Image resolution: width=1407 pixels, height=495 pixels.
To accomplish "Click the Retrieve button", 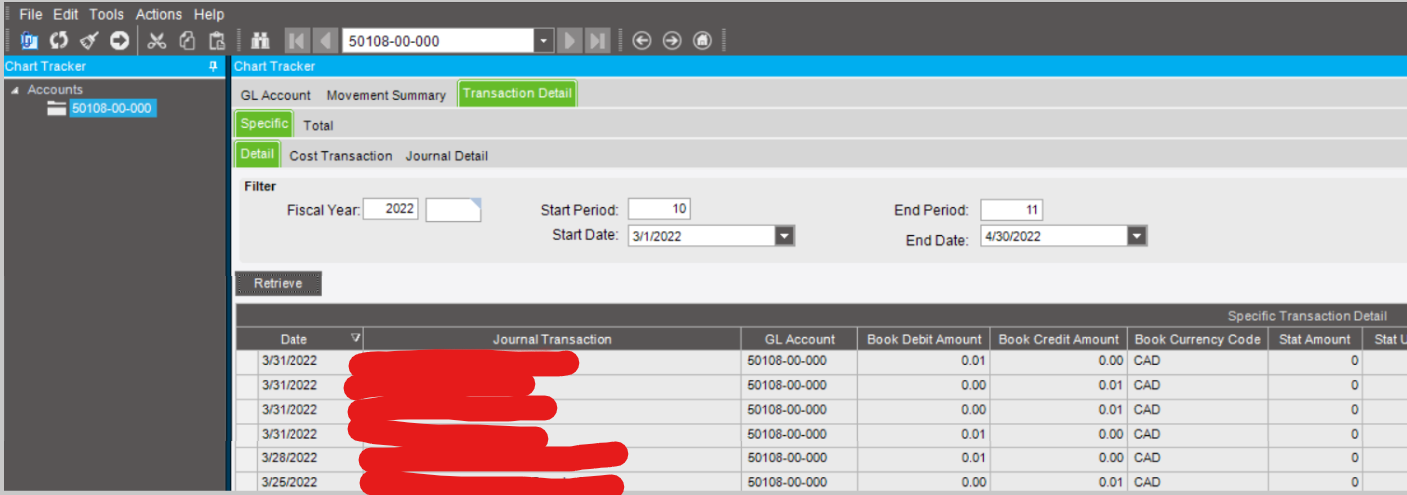I will click(278, 283).
